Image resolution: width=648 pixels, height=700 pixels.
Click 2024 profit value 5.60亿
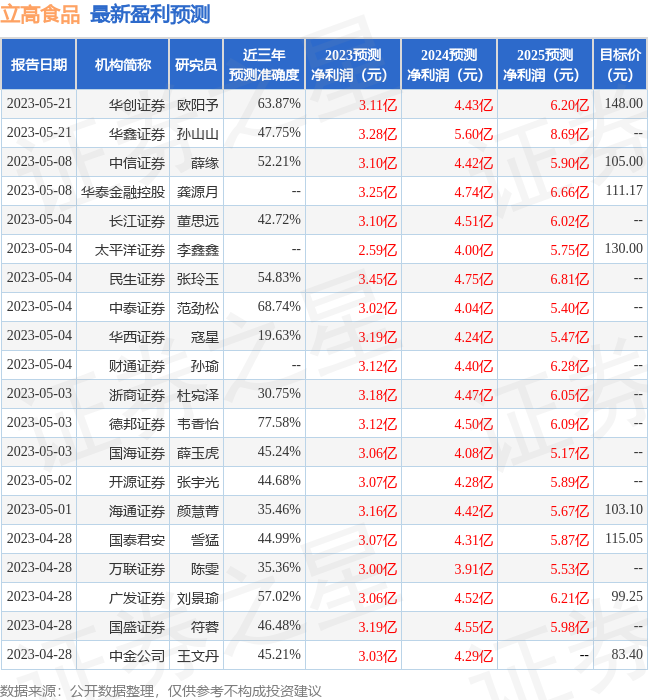474,134
